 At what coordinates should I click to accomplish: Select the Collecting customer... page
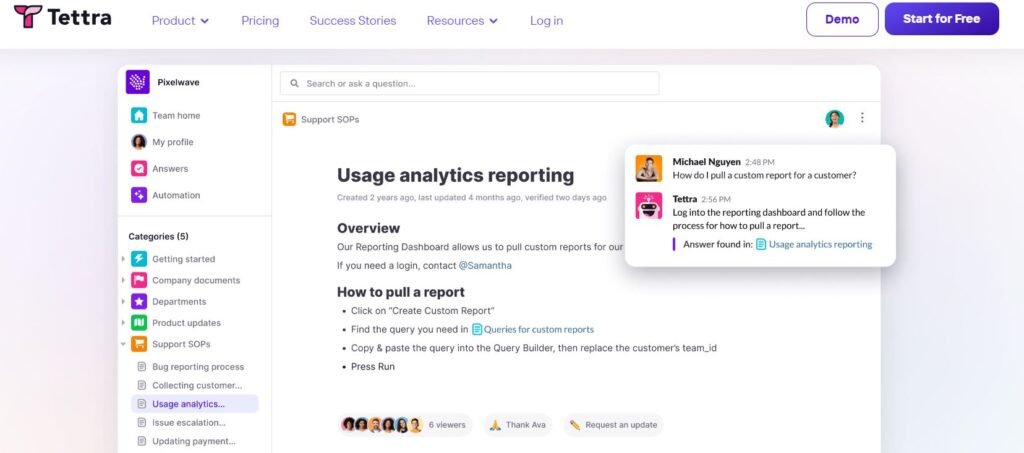(x=195, y=385)
